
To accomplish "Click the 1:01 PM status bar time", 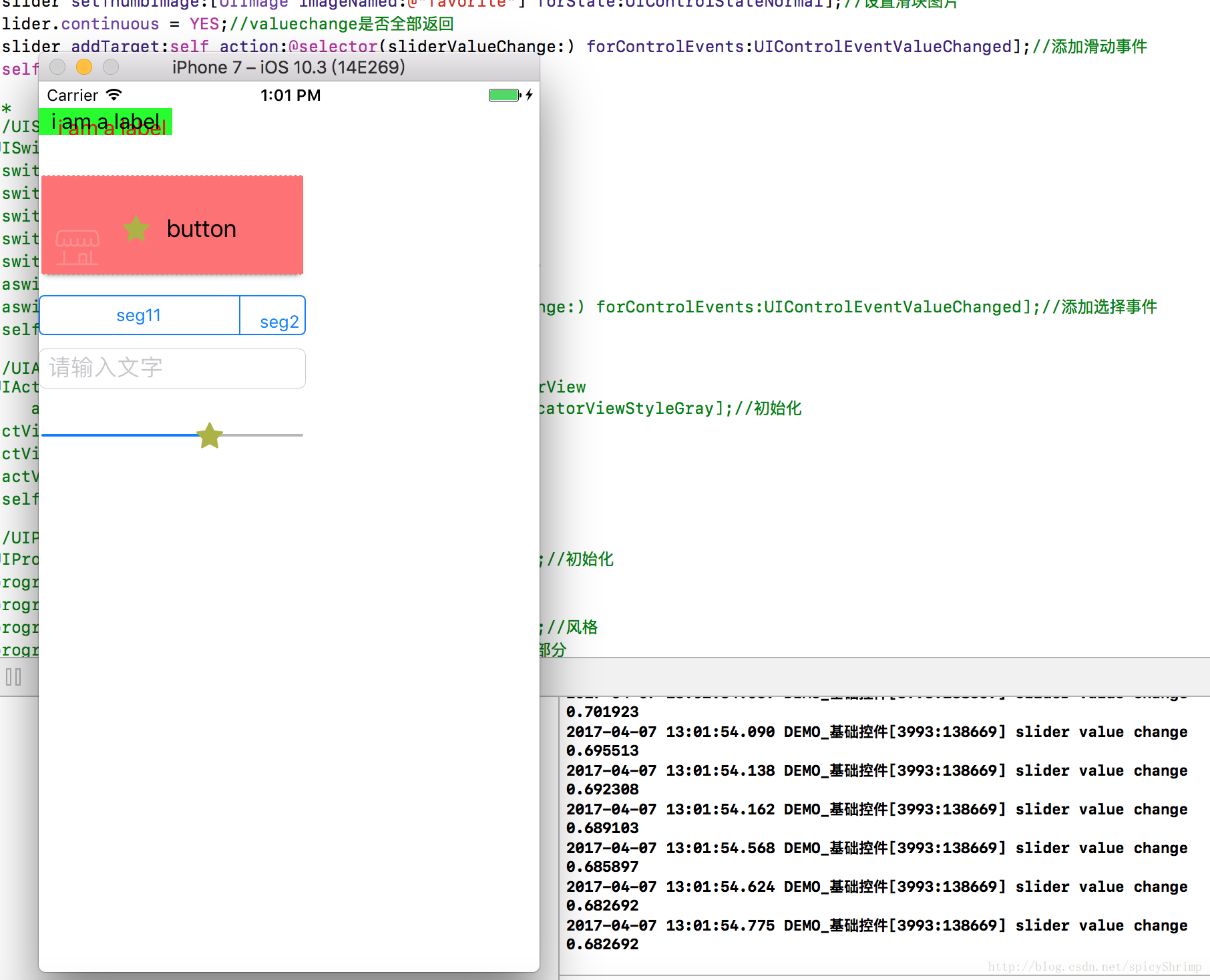I will [x=290, y=95].
